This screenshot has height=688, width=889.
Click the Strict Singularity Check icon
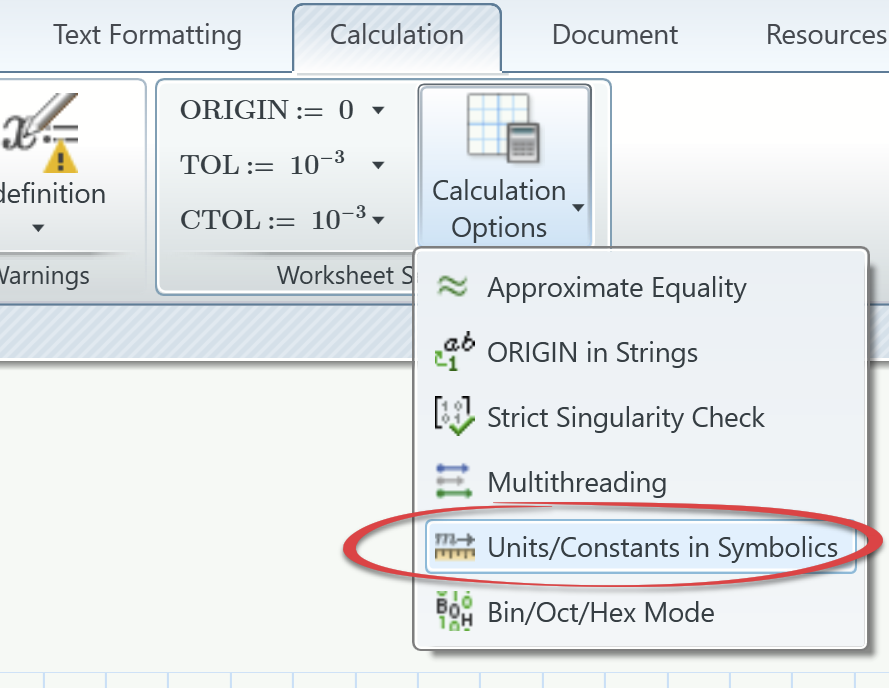[458, 417]
